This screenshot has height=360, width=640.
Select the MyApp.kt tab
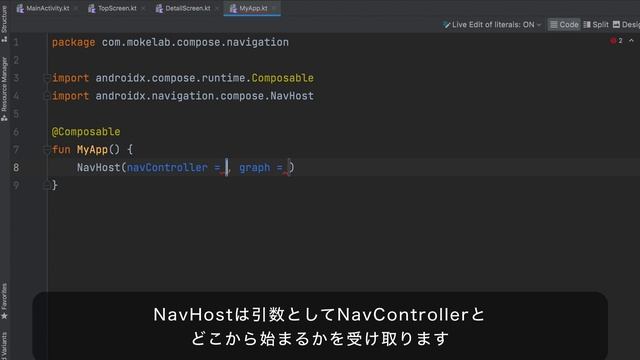[x=253, y=8]
